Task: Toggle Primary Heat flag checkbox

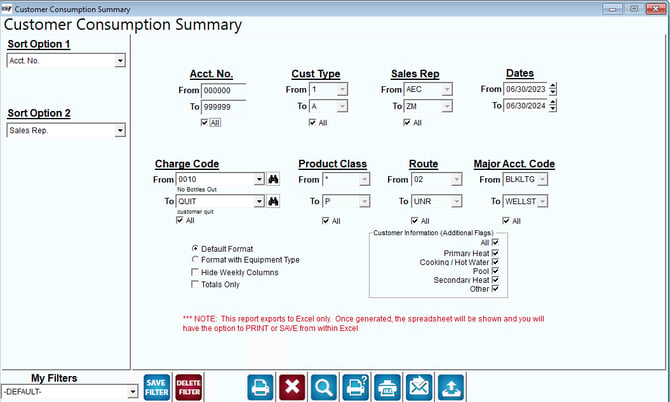Action: [495, 253]
